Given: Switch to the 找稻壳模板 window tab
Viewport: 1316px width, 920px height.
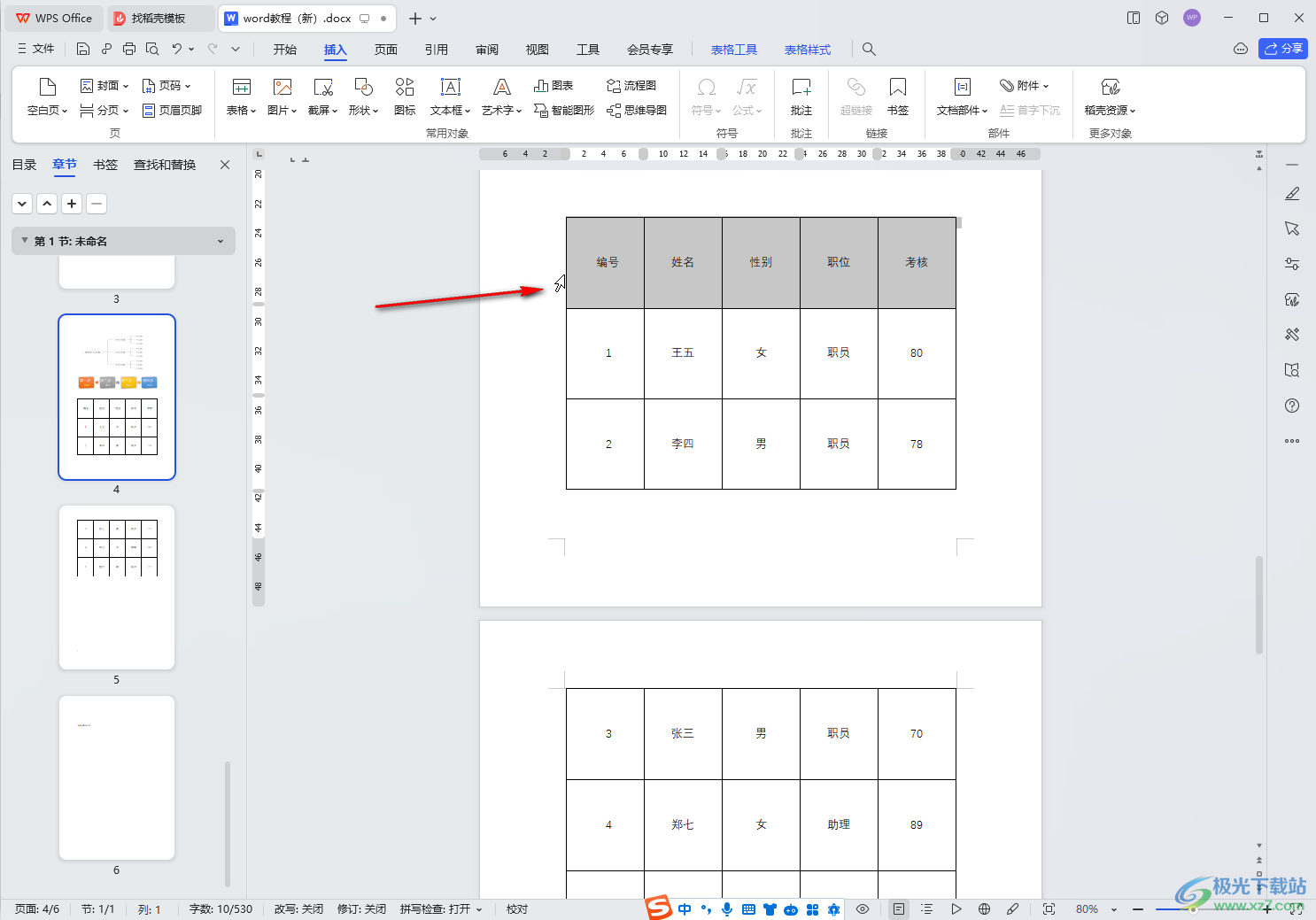Looking at the screenshot, I should tap(161, 18).
